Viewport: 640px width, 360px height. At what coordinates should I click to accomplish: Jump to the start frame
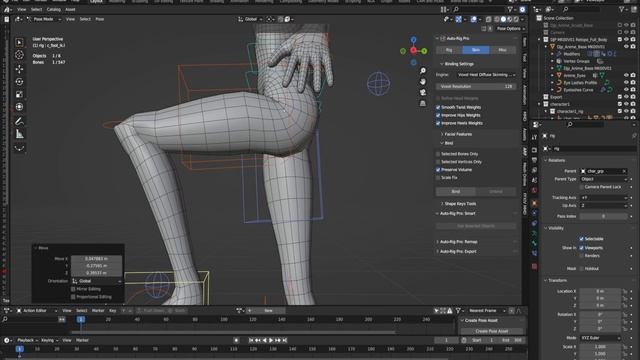point(251,340)
